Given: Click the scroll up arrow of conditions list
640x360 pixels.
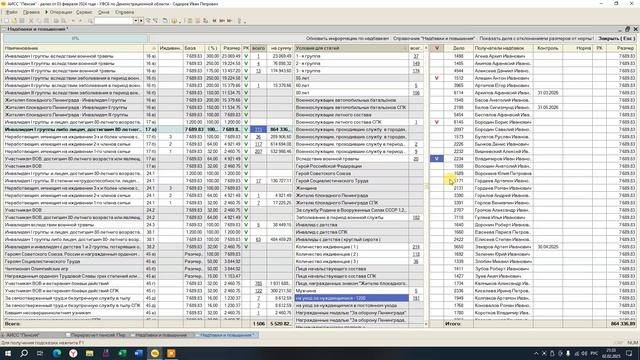Looking at the screenshot, I should click(x=426, y=48).
